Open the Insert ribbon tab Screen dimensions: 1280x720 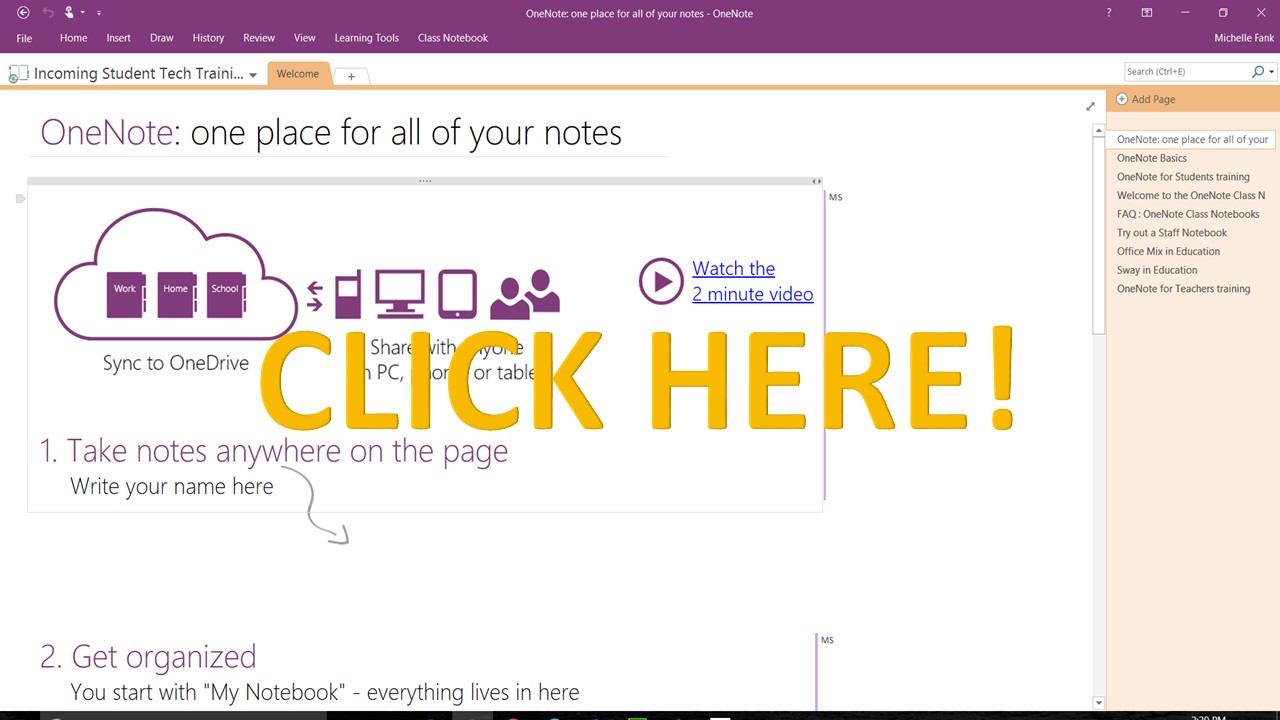(118, 38)
